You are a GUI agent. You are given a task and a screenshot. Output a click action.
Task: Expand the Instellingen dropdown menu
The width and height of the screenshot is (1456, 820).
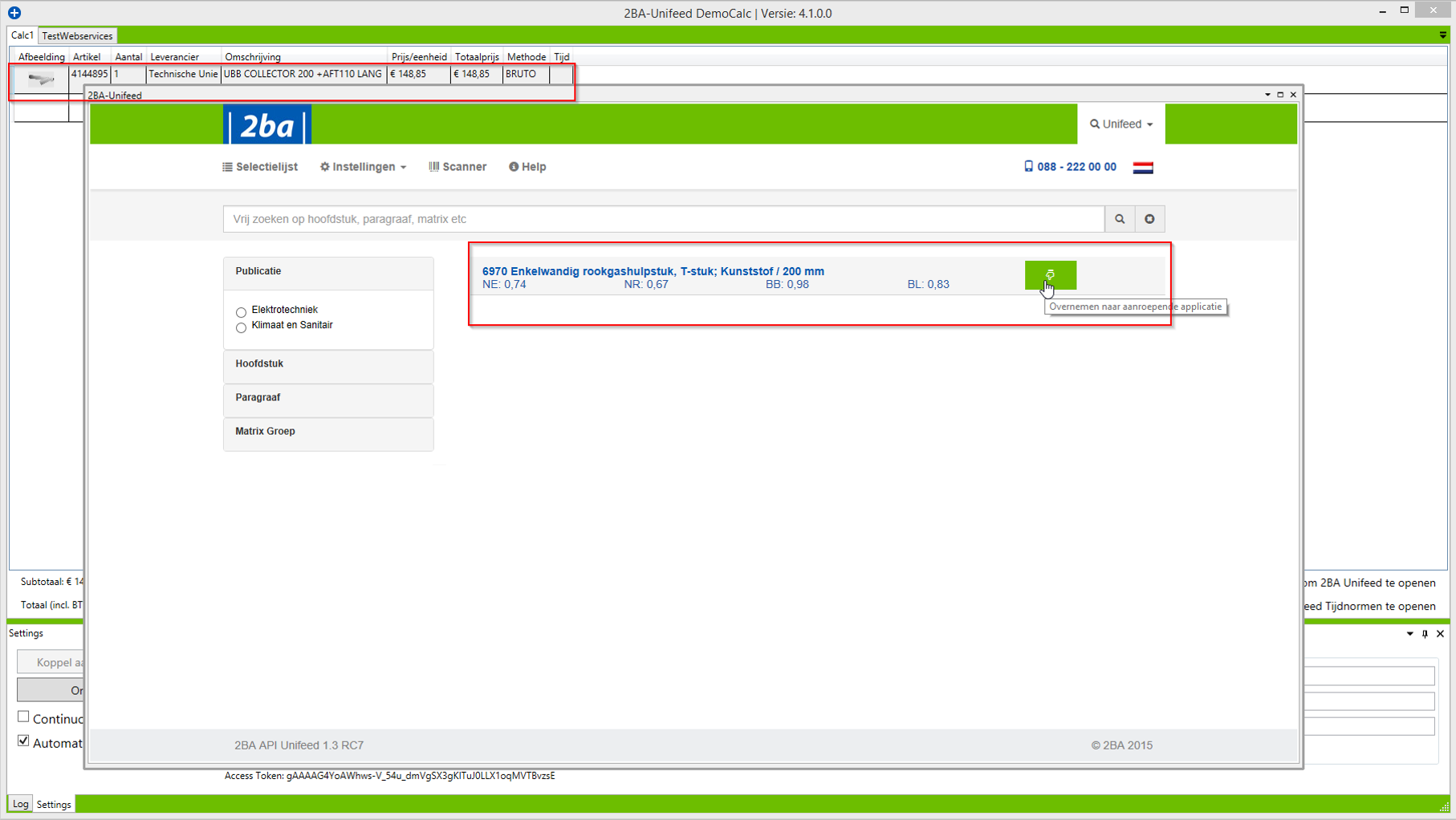[364, 167]
